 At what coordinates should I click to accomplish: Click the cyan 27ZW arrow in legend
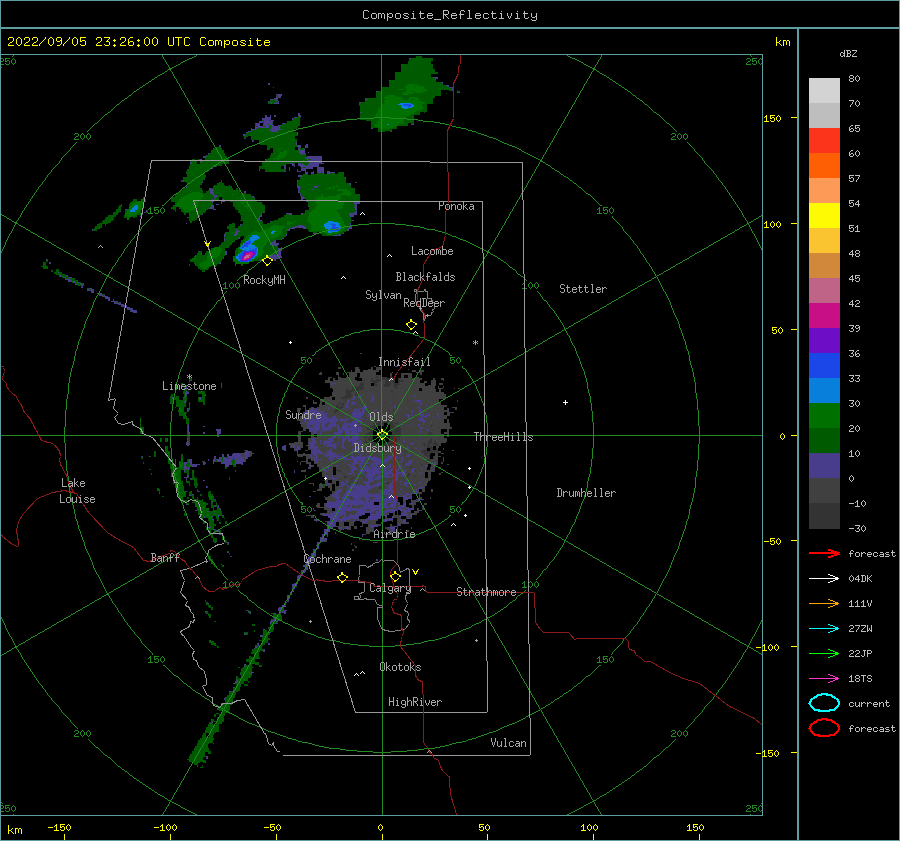click(824, 629)
